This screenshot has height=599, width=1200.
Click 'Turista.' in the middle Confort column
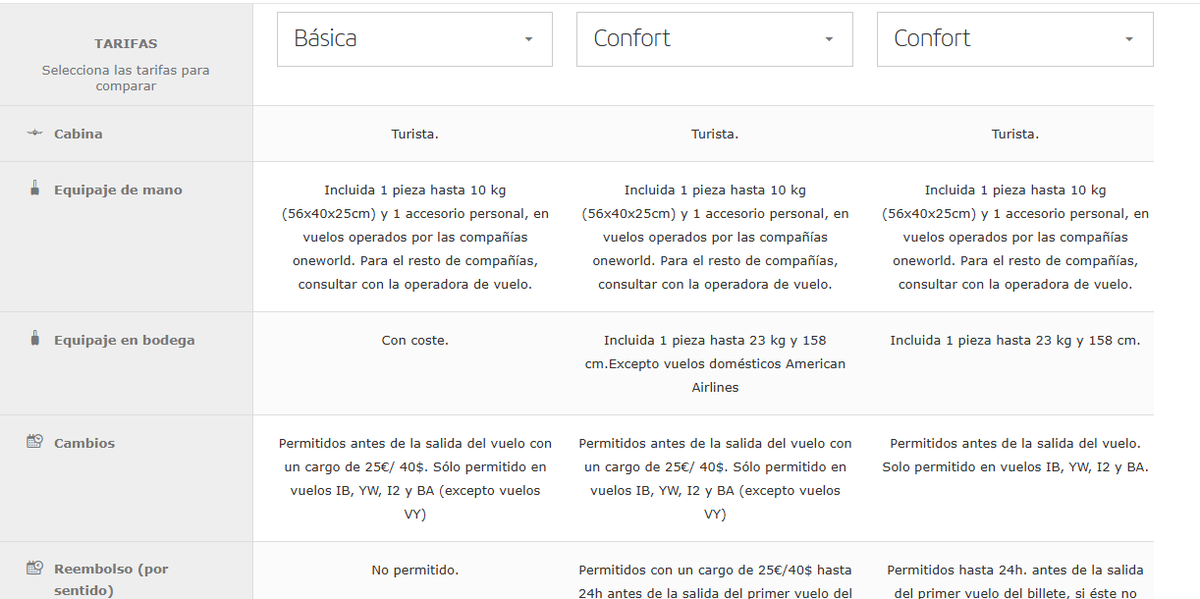[x=715, y=134]
